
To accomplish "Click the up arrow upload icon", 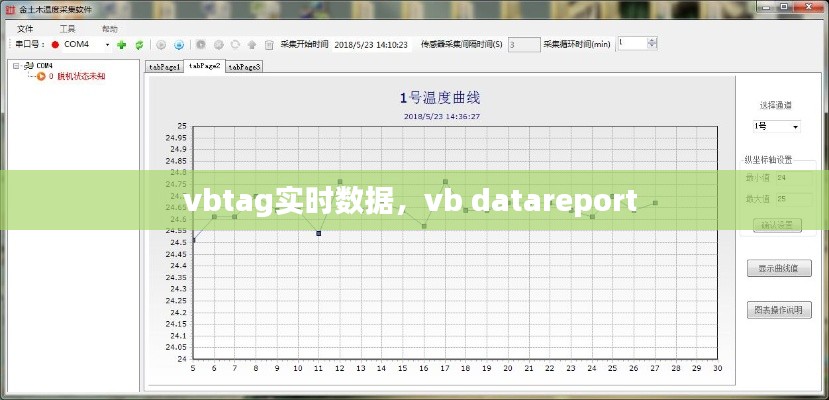I will click(252, 45).
